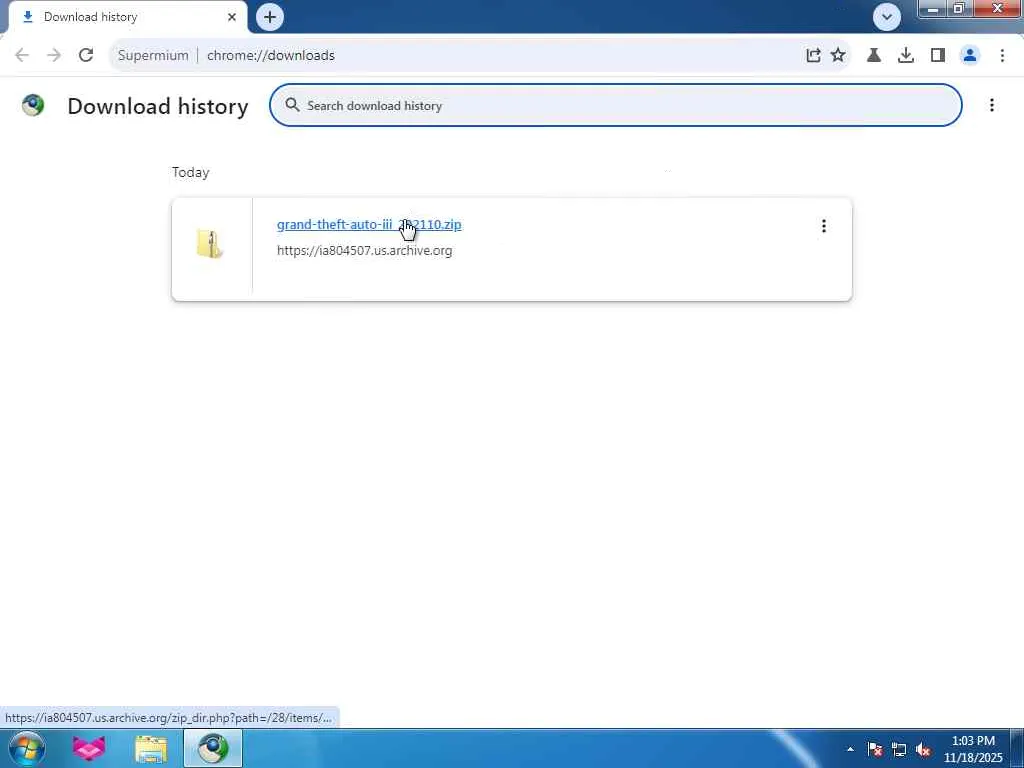Show hidden system tray icons
The width and height of the screenshot is (1024, 768).
pos(850,749)
